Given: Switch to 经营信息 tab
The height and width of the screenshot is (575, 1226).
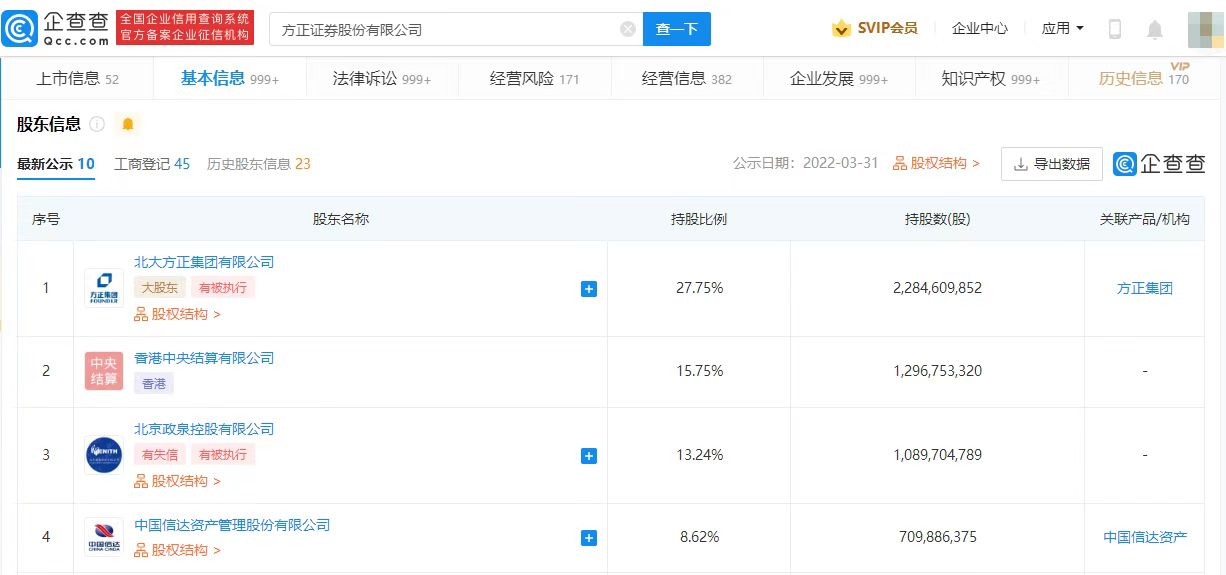Looking at the screenshot, I should click(x=686, y=78).
